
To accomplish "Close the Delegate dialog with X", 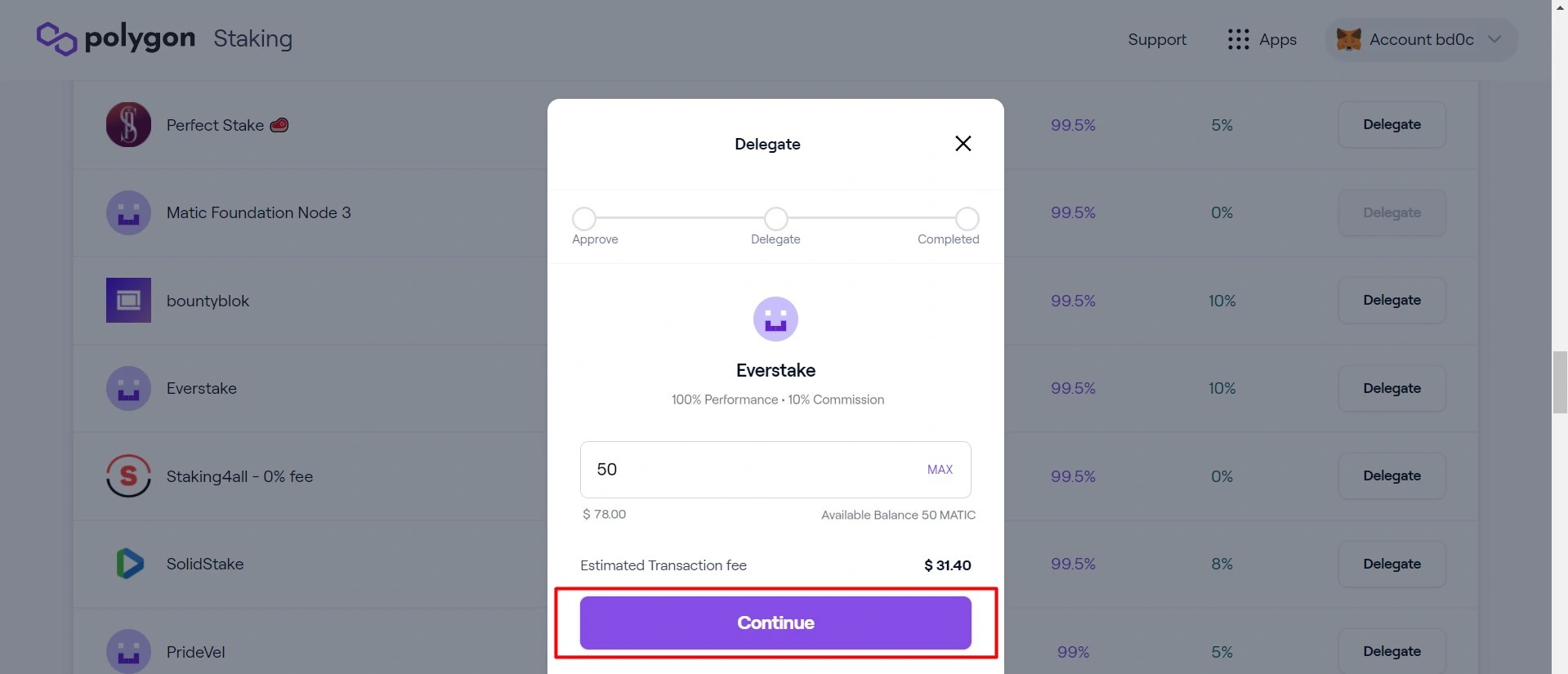I will (x=963, y=144).
